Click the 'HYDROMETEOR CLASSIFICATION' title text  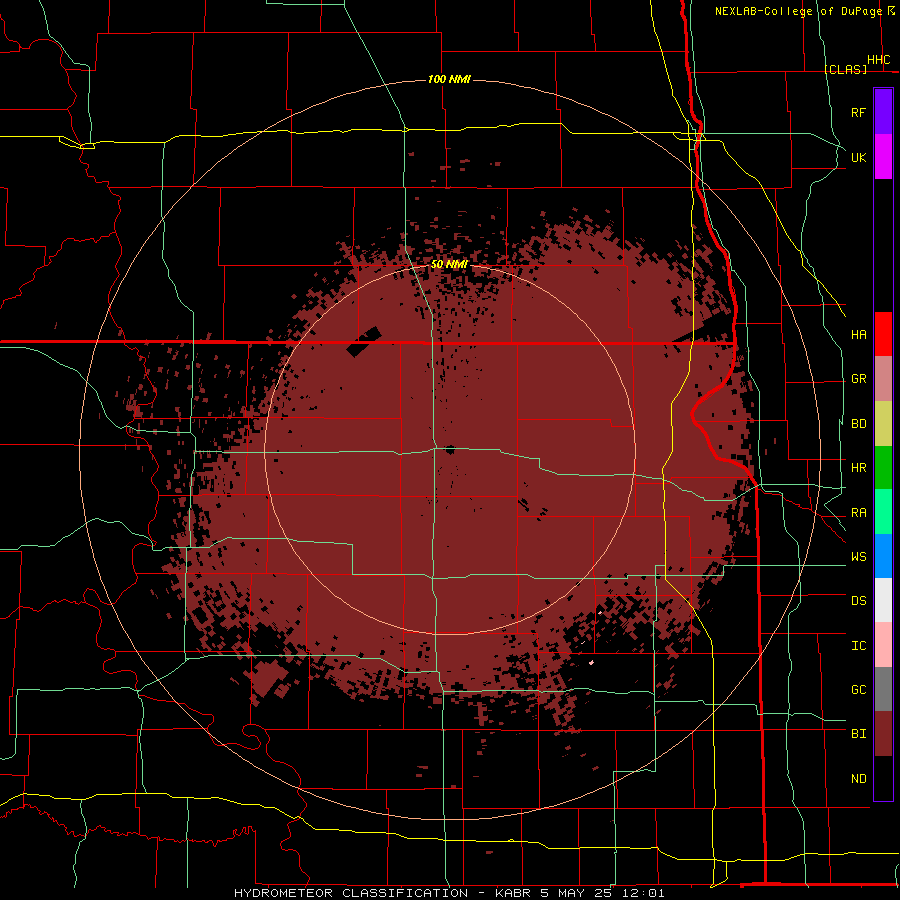351,893
